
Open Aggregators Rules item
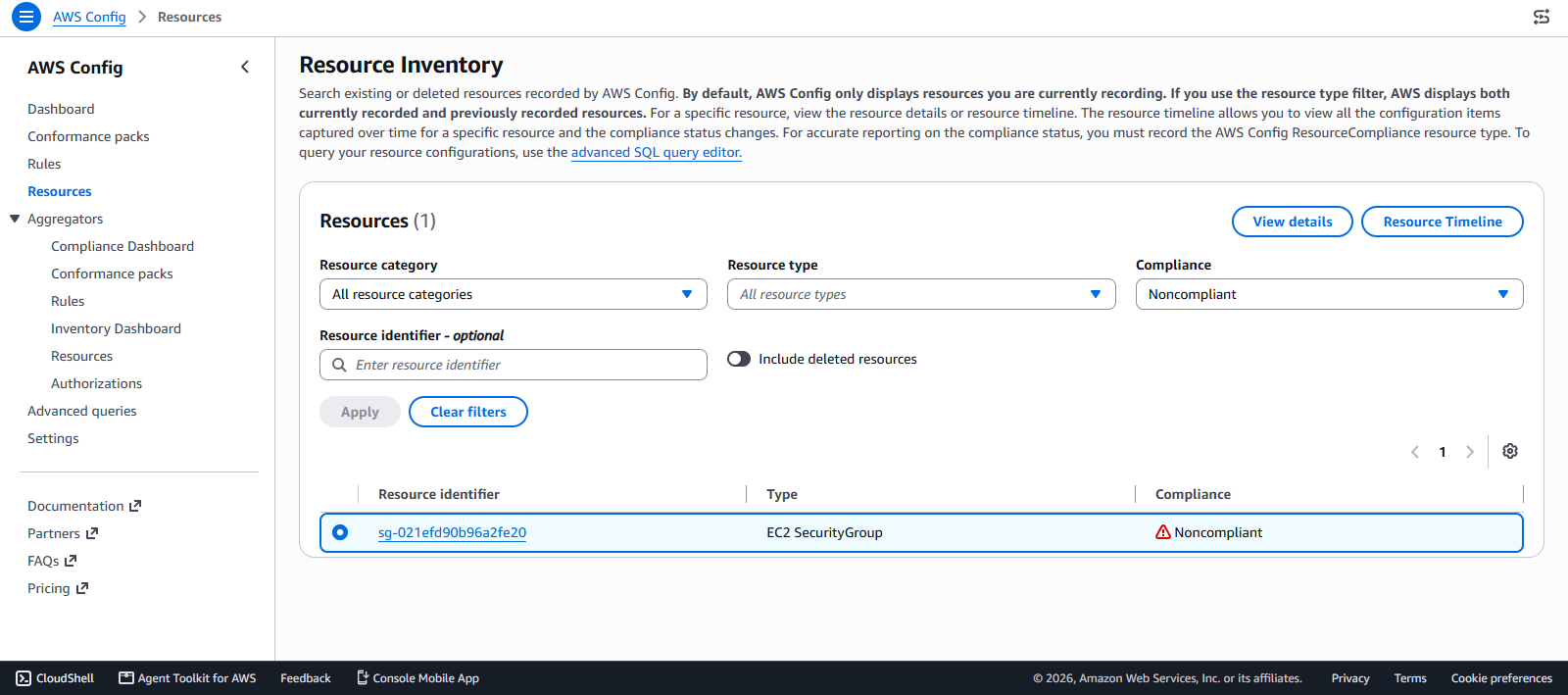coord(68,301)
